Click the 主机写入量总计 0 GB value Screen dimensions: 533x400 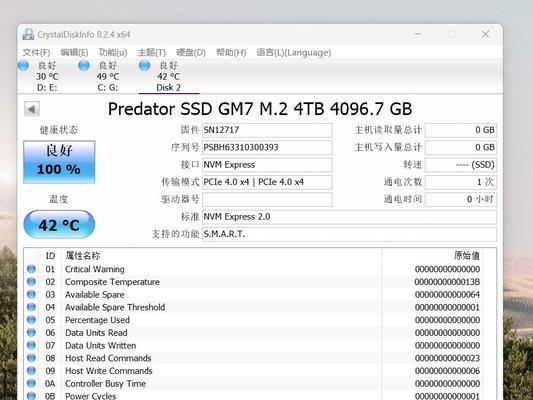(461, 147)
